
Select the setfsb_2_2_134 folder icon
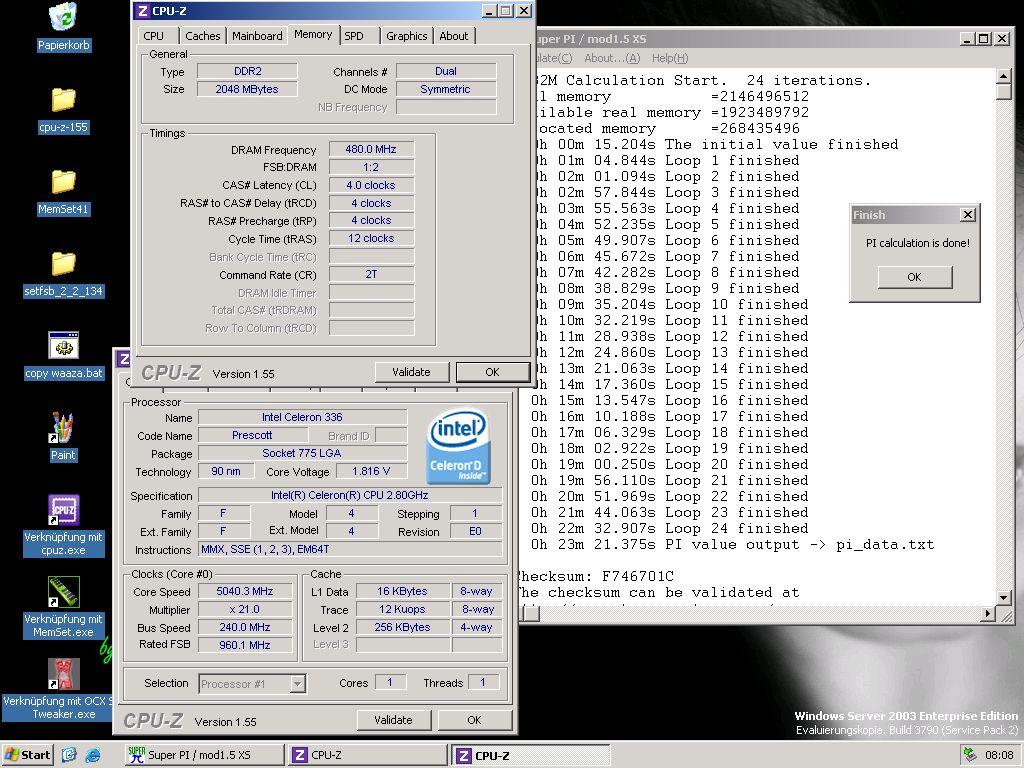pos(63,264)
